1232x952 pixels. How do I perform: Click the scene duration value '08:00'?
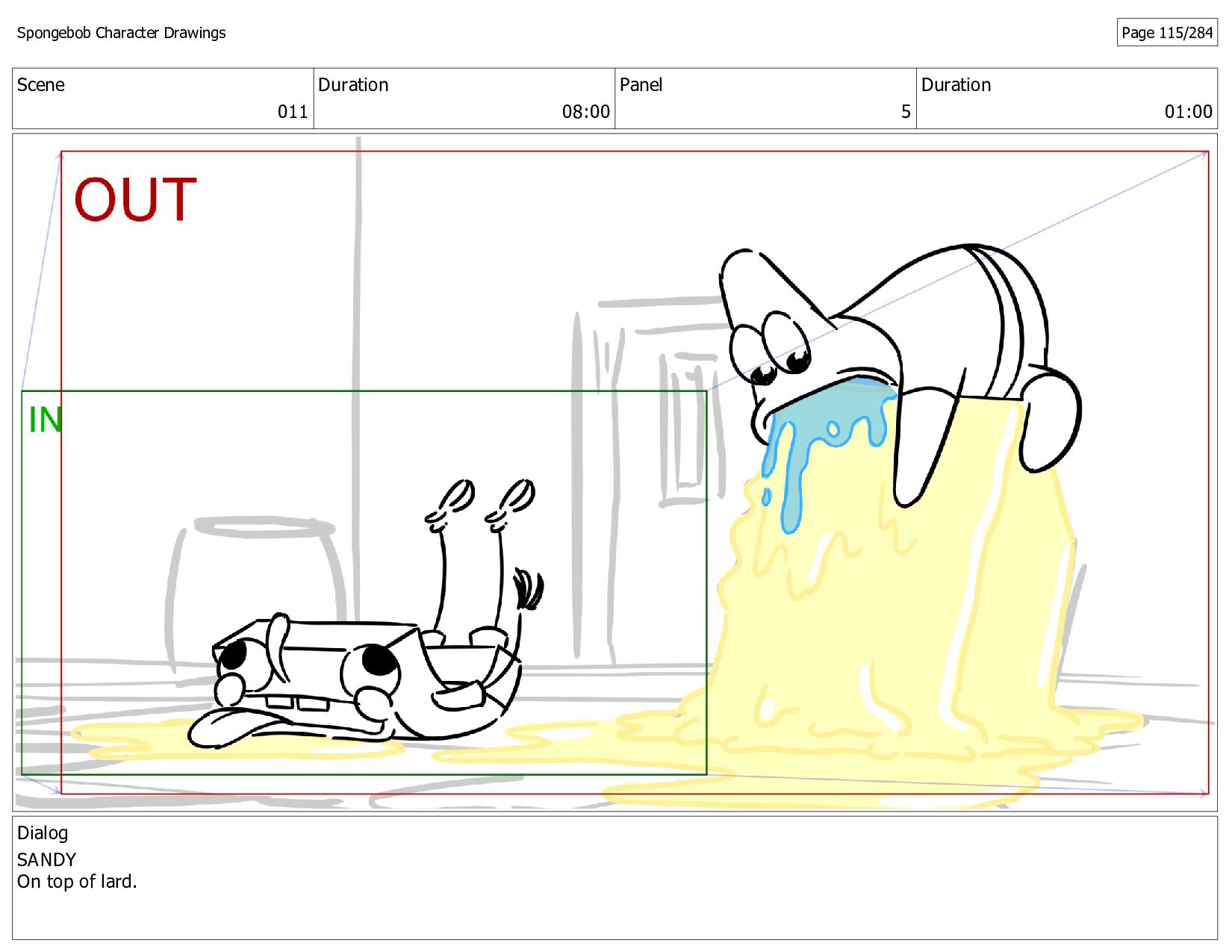586,112
